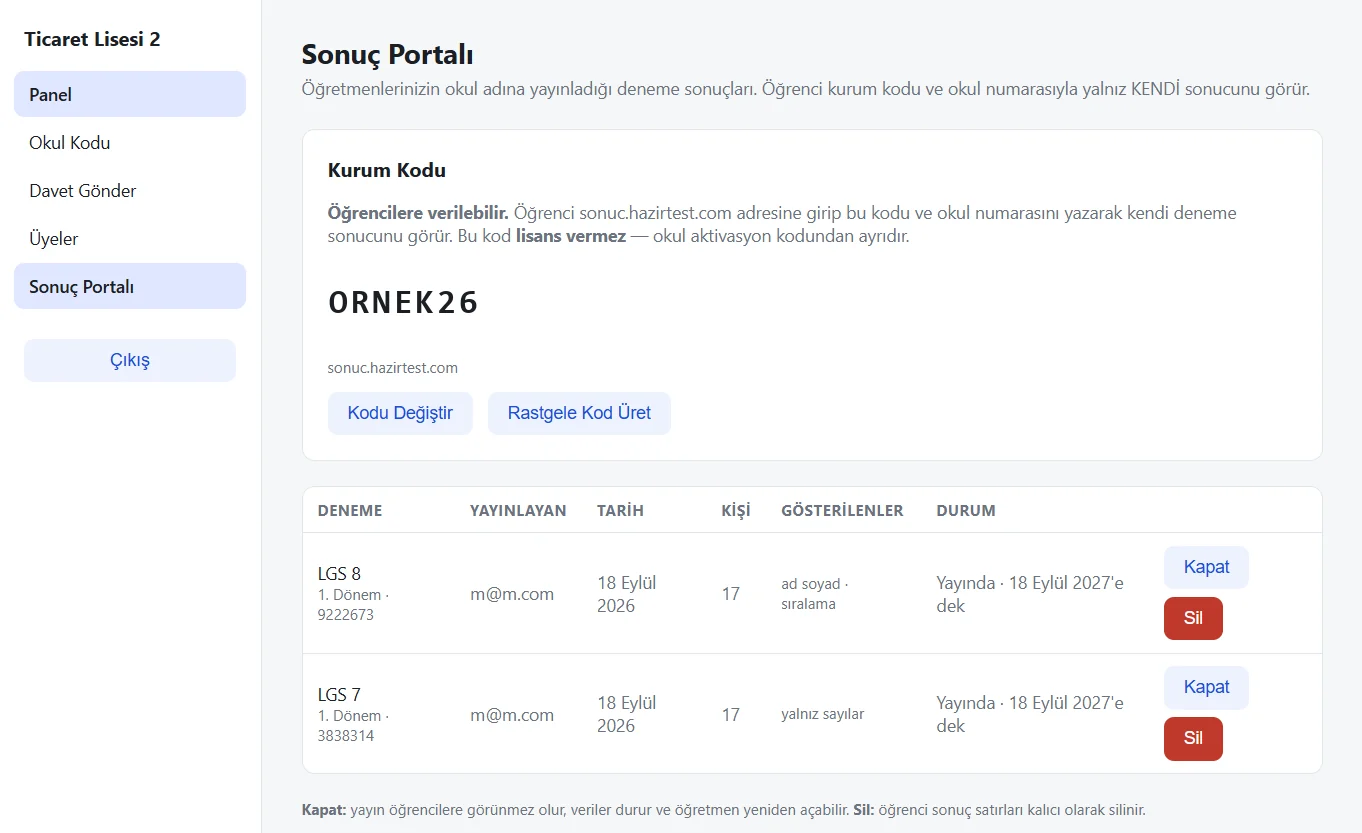Open Davet Gönder in sidebar
The height and width of the screenshot is (833, 1362).
[x=130, y=190]
